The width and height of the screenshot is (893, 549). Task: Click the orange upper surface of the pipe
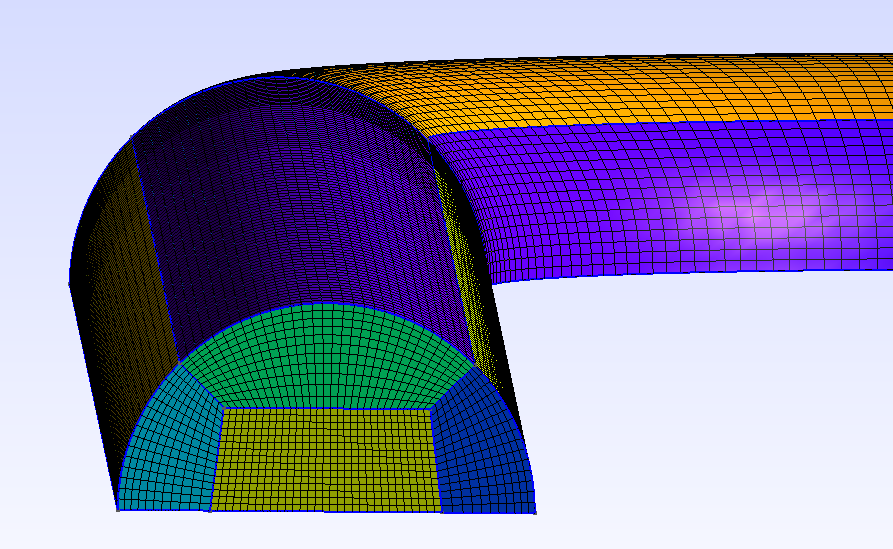(x=626, y=91)
